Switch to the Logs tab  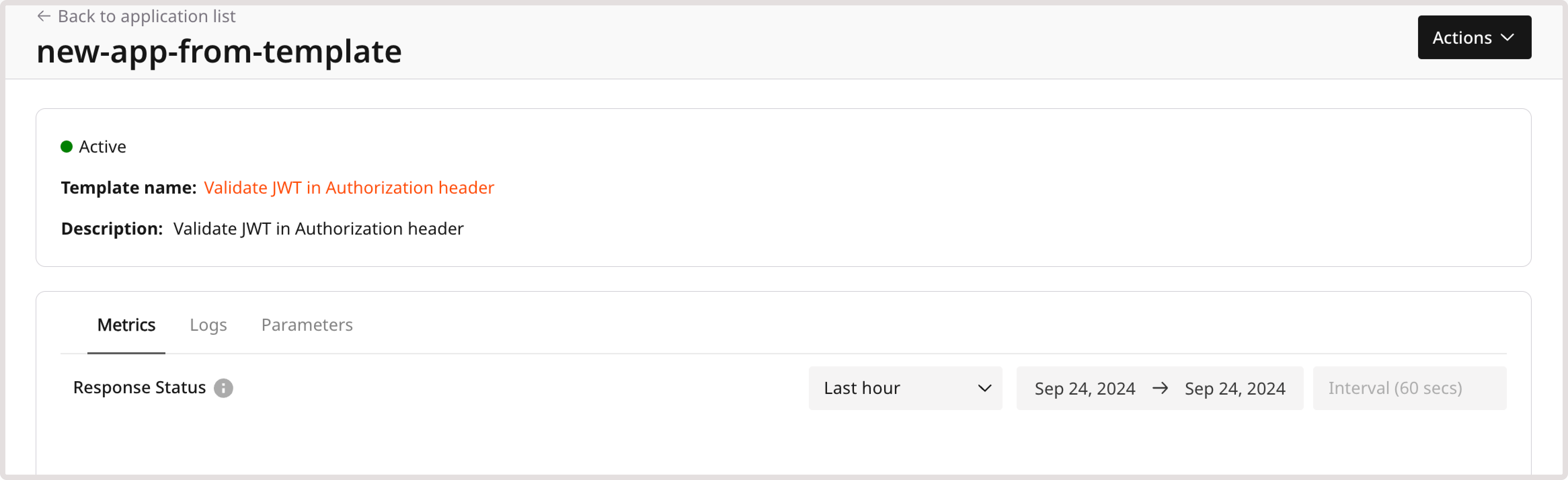pos(208,325)
